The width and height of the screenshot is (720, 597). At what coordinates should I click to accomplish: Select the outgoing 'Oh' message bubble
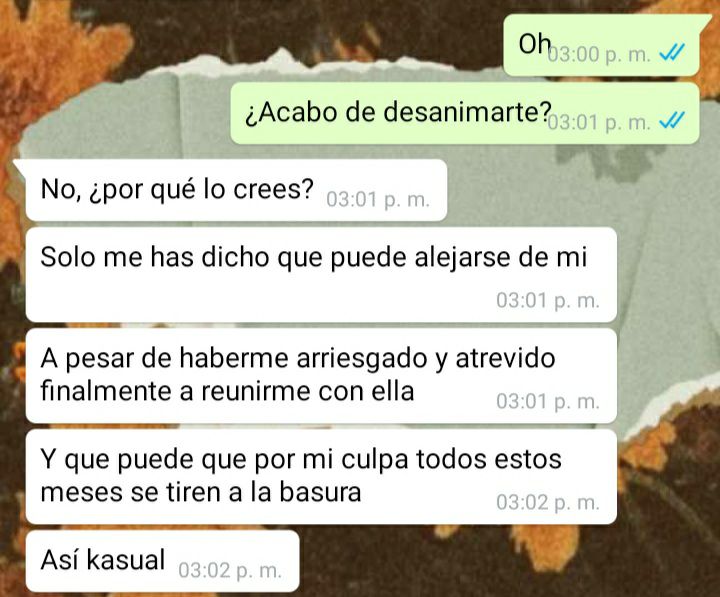pyautogui.click(x=602, y=45)
